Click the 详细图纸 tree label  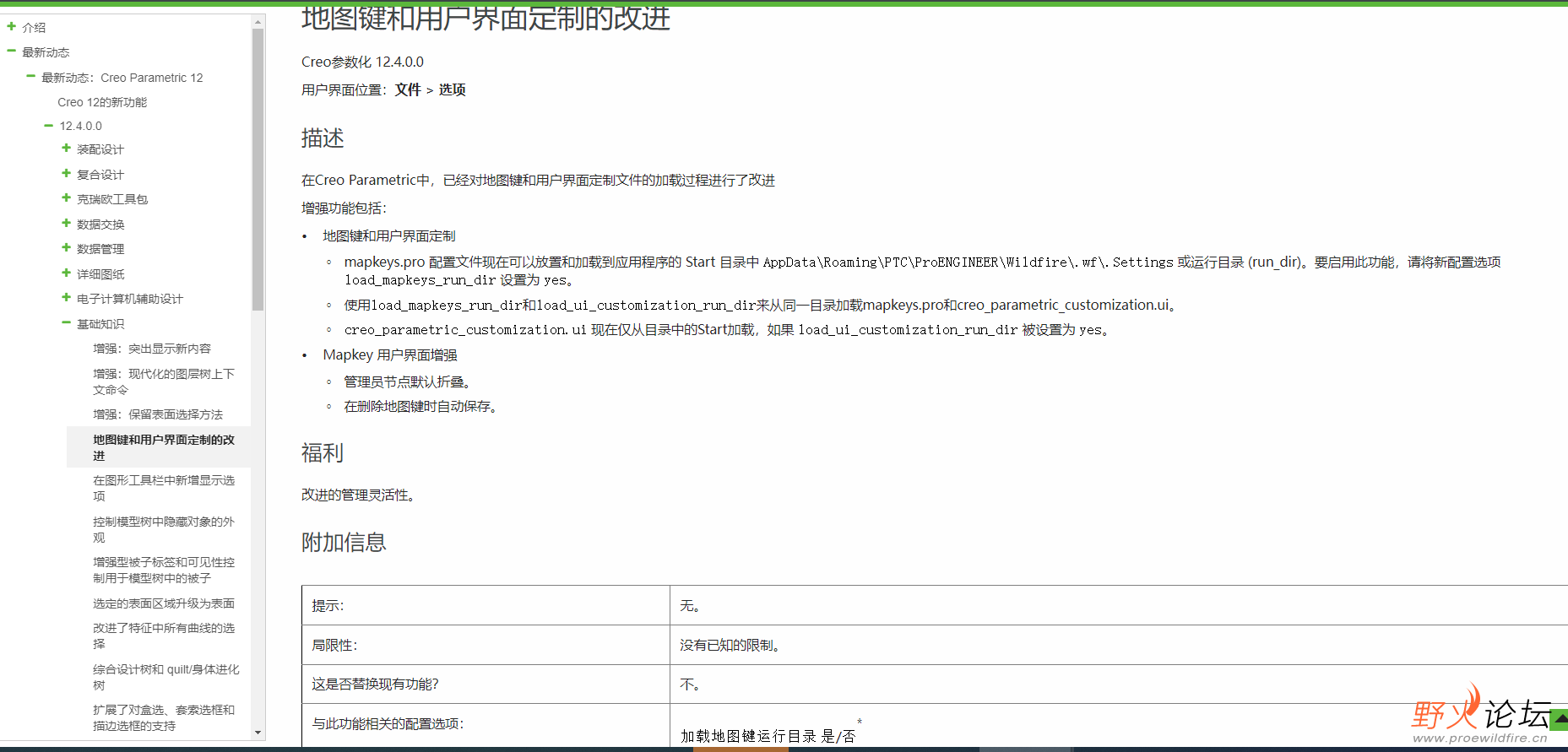pyautogui.click(x=100, y=274)
